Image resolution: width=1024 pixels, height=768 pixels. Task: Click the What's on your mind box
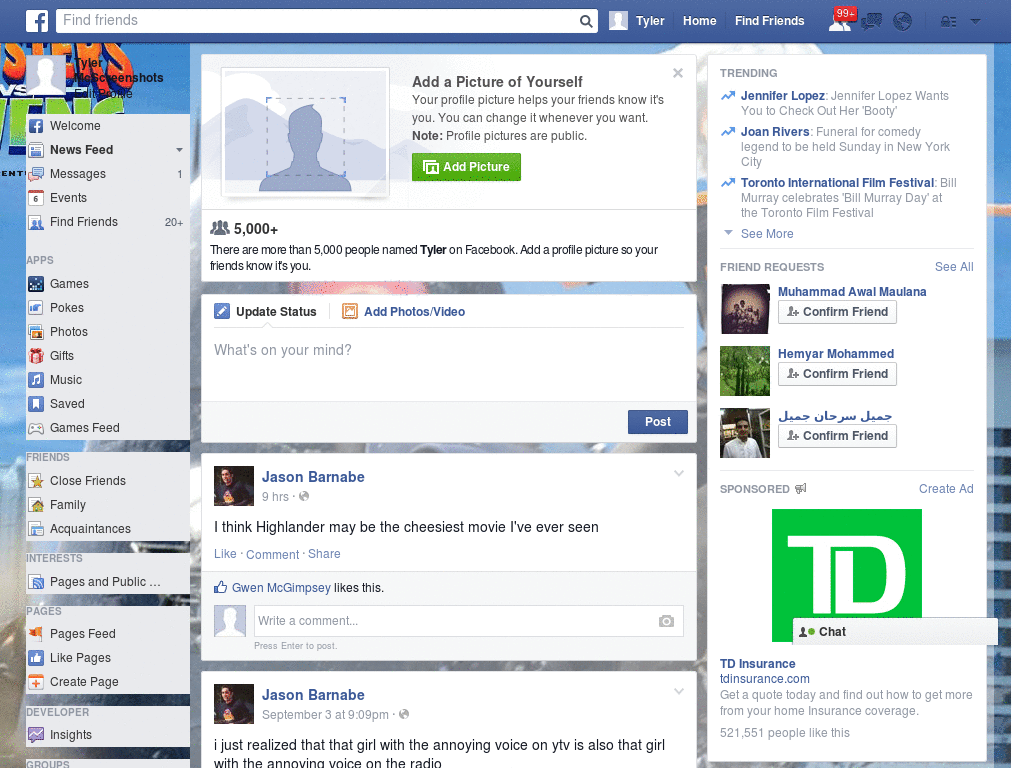click(x=449, y=366)
